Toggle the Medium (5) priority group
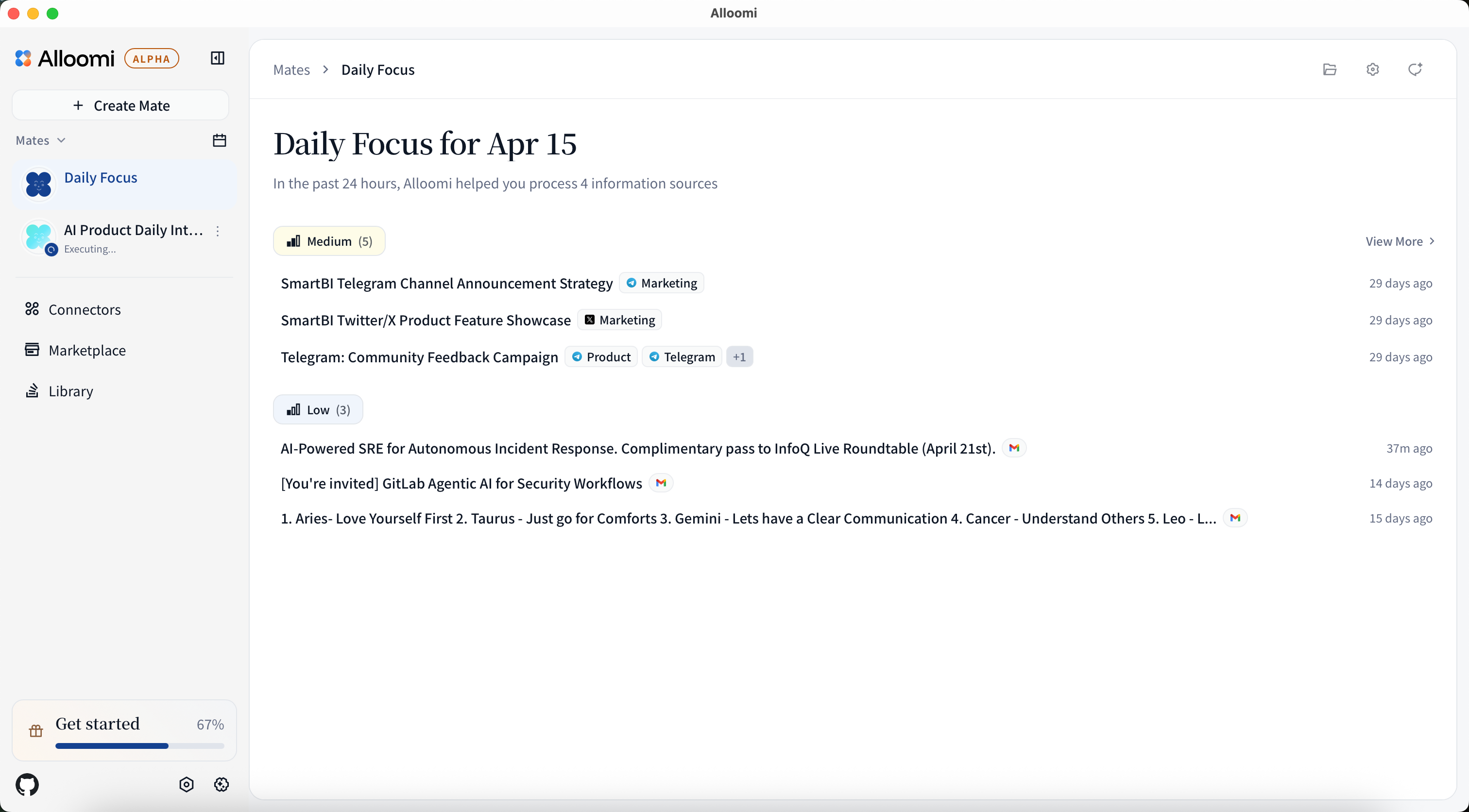 [x=329, y=241]
